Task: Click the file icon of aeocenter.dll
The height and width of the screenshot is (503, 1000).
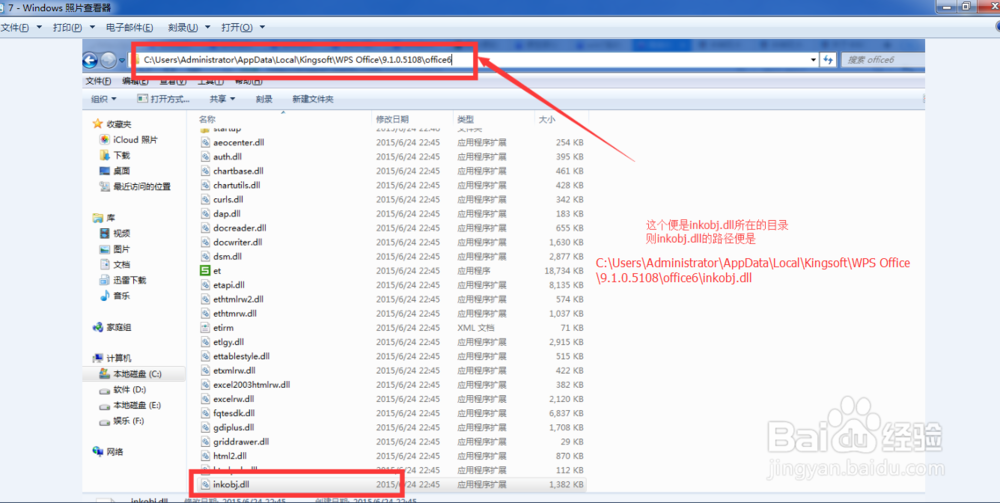Action: point(205,142)
